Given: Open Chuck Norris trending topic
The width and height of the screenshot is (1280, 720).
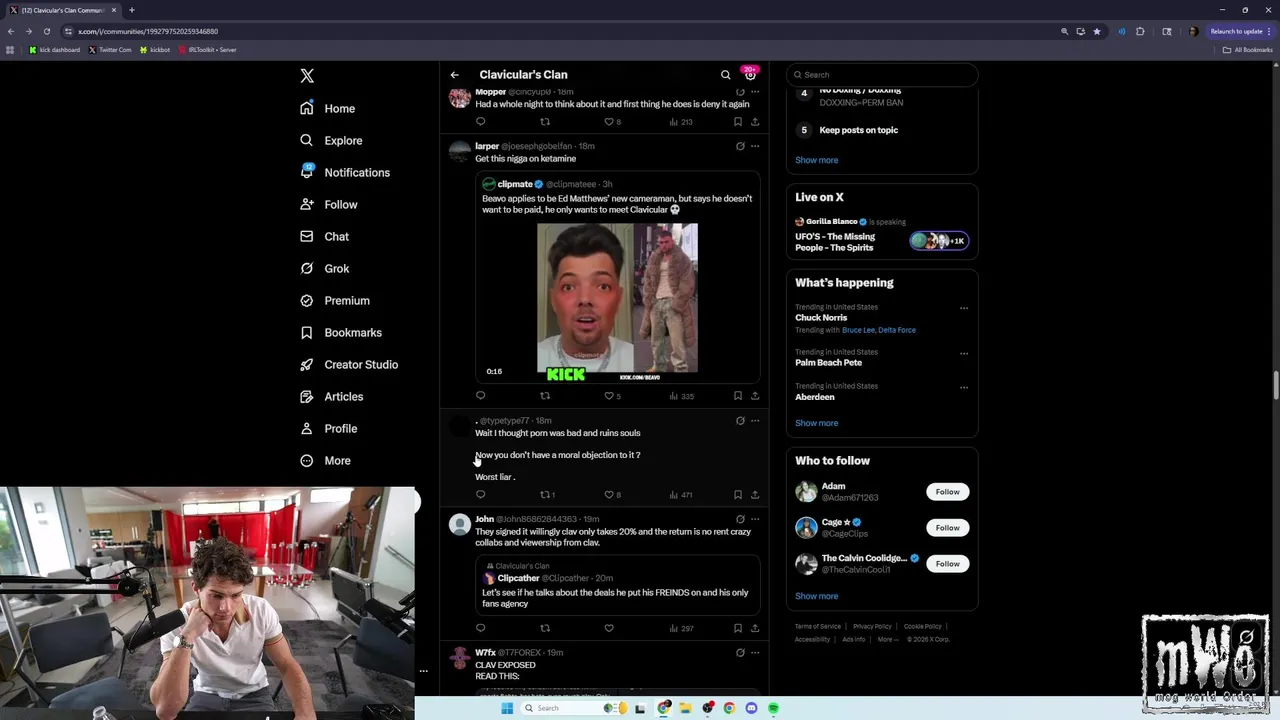Looking at the screenshot, I should coord(821,318).
